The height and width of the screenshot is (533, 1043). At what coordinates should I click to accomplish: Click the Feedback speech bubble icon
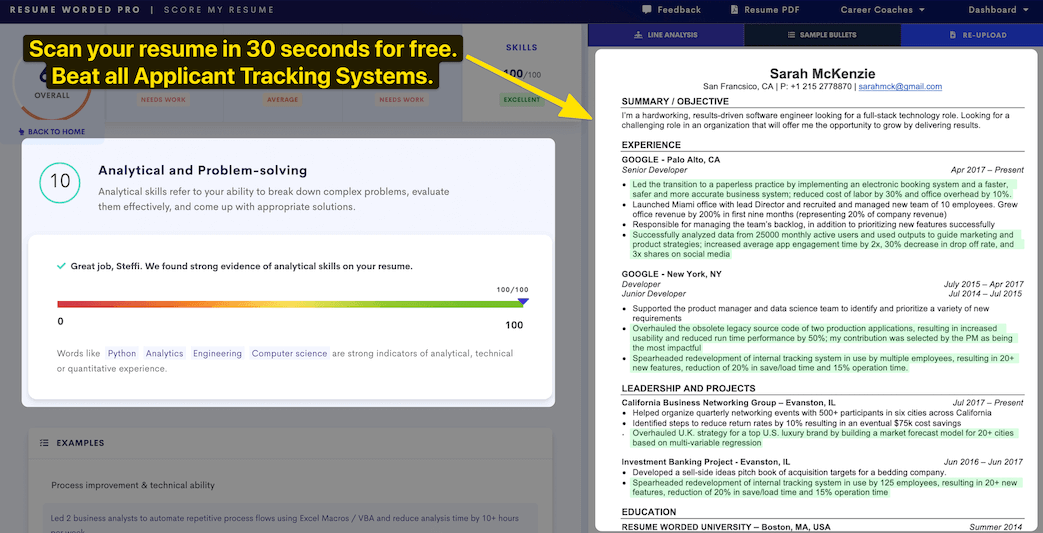coord(647,10)
